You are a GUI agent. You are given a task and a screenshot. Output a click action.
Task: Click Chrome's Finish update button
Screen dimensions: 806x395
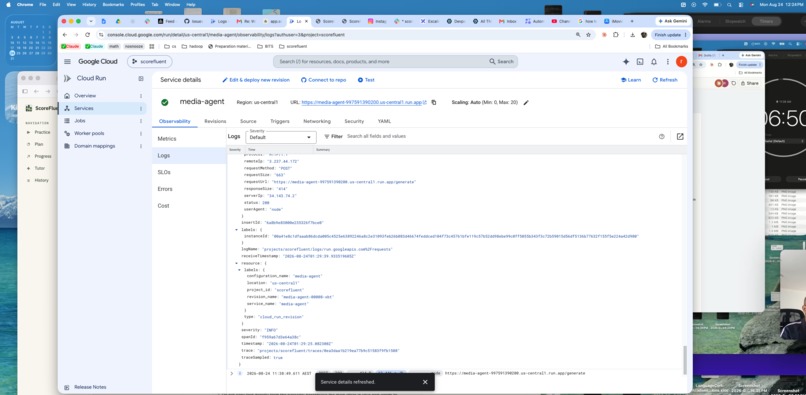pos(670,34)
